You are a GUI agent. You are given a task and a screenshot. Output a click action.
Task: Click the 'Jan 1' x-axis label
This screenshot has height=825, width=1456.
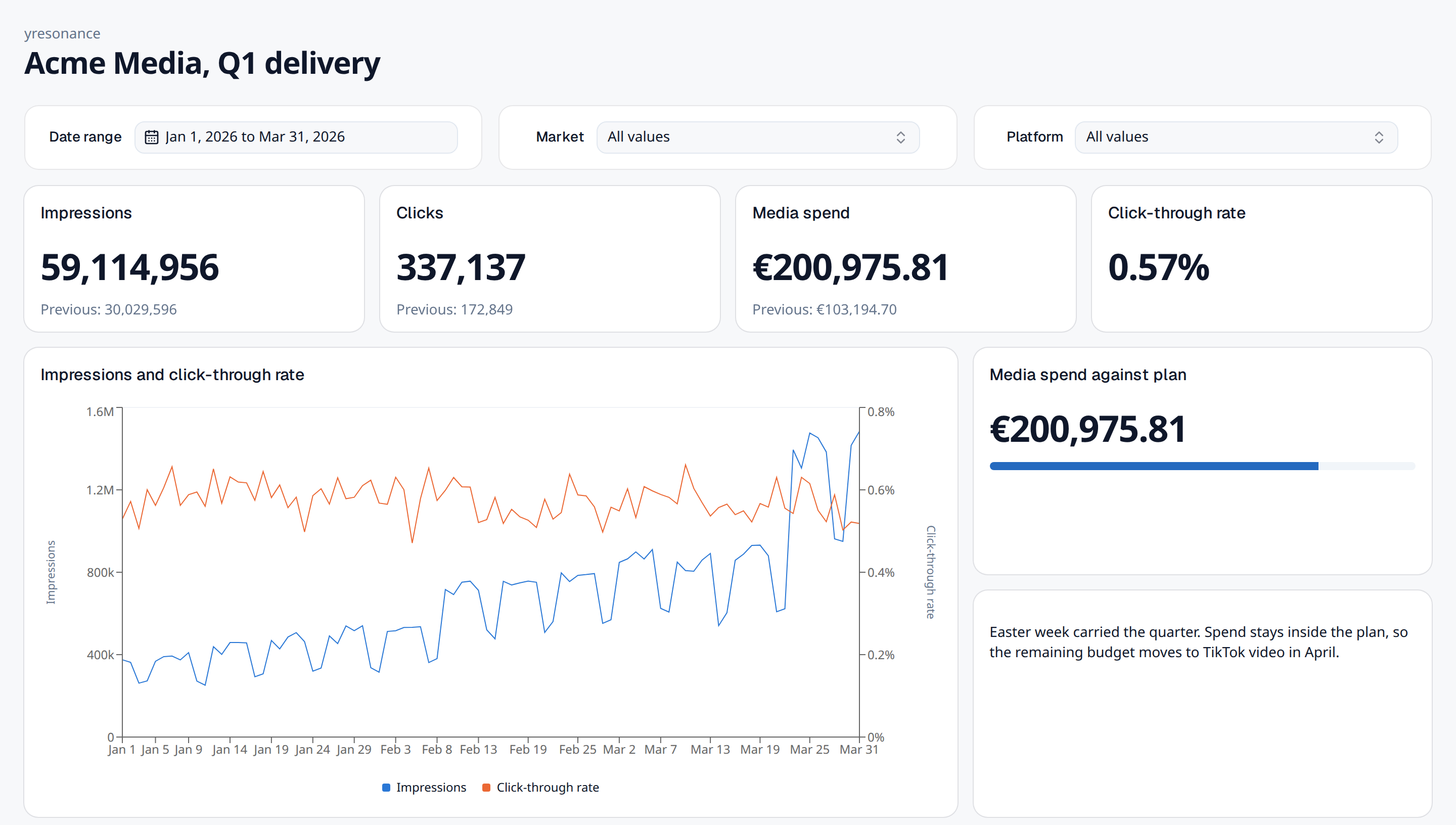click(122, 749)
